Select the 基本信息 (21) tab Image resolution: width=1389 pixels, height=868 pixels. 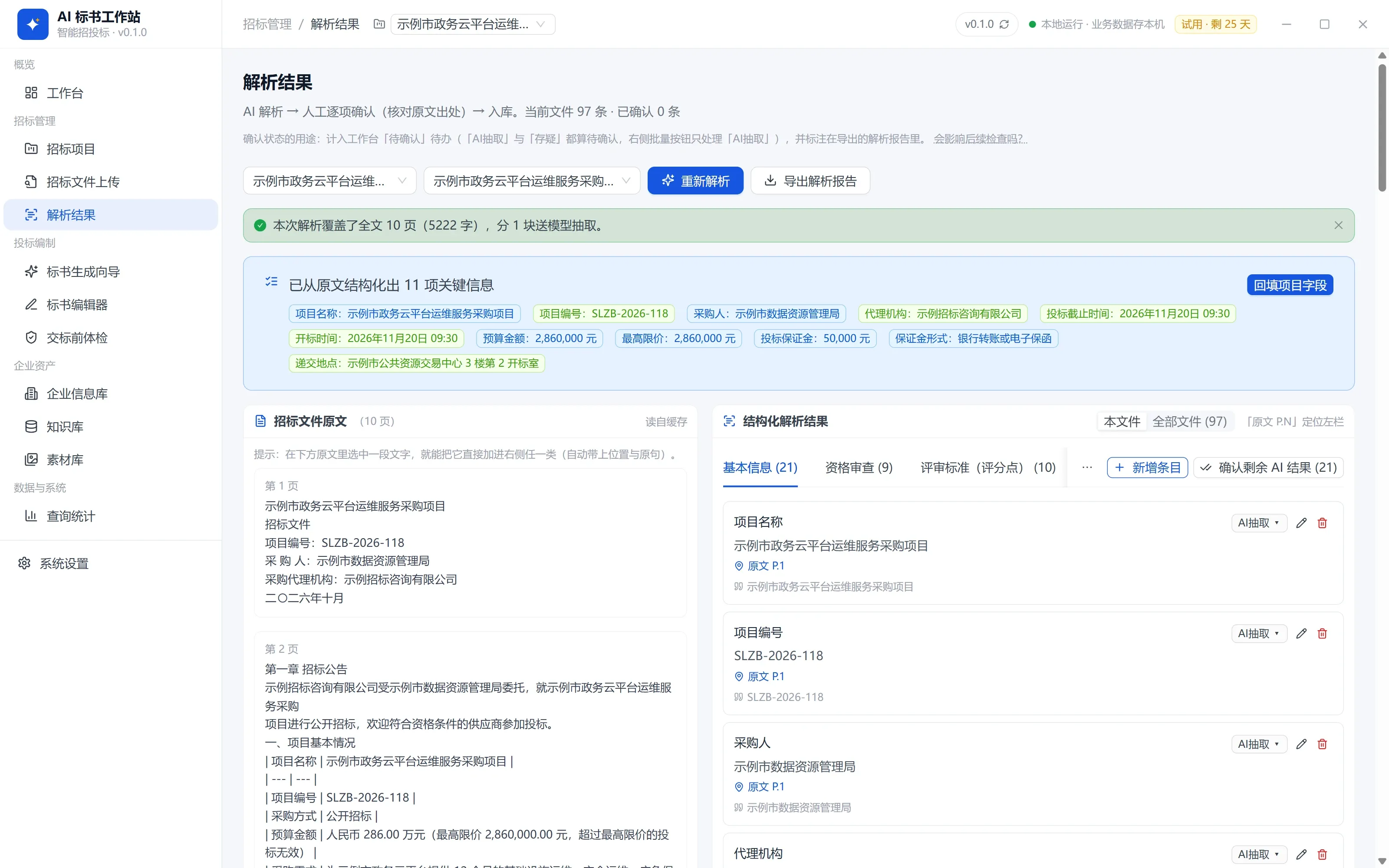coord(760,468)
